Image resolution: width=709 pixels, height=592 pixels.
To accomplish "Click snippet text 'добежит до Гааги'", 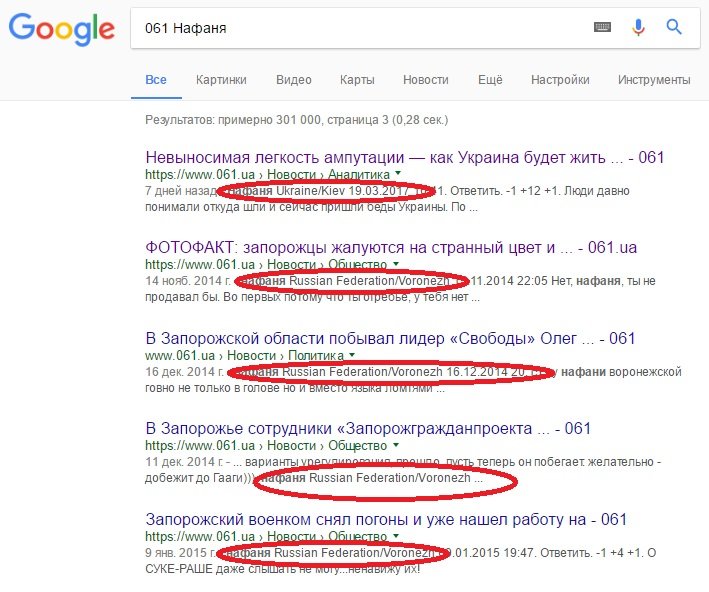I will point(194,478).
